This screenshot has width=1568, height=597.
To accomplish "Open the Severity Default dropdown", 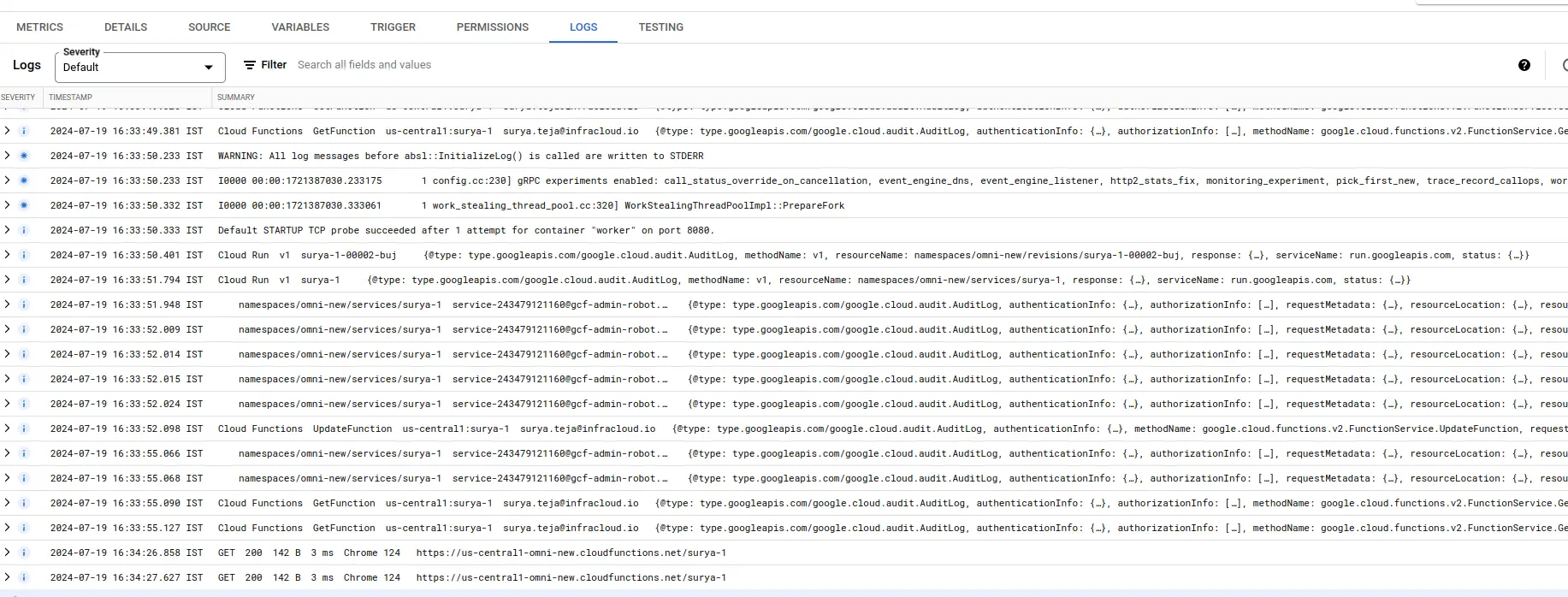I will [x=140, y=68].
